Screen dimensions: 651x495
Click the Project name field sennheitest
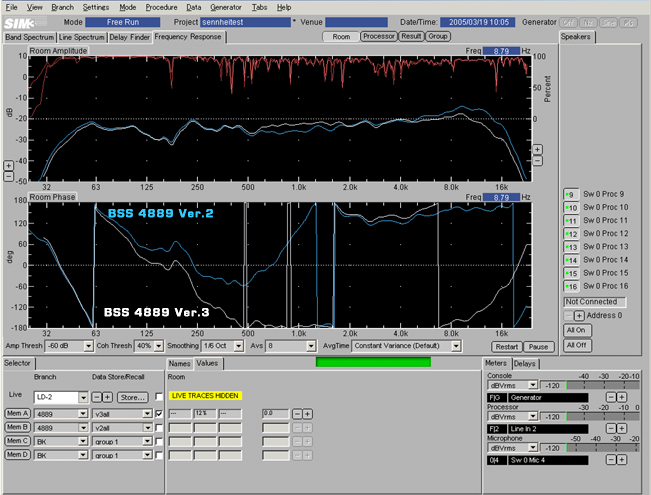(245, 22)
